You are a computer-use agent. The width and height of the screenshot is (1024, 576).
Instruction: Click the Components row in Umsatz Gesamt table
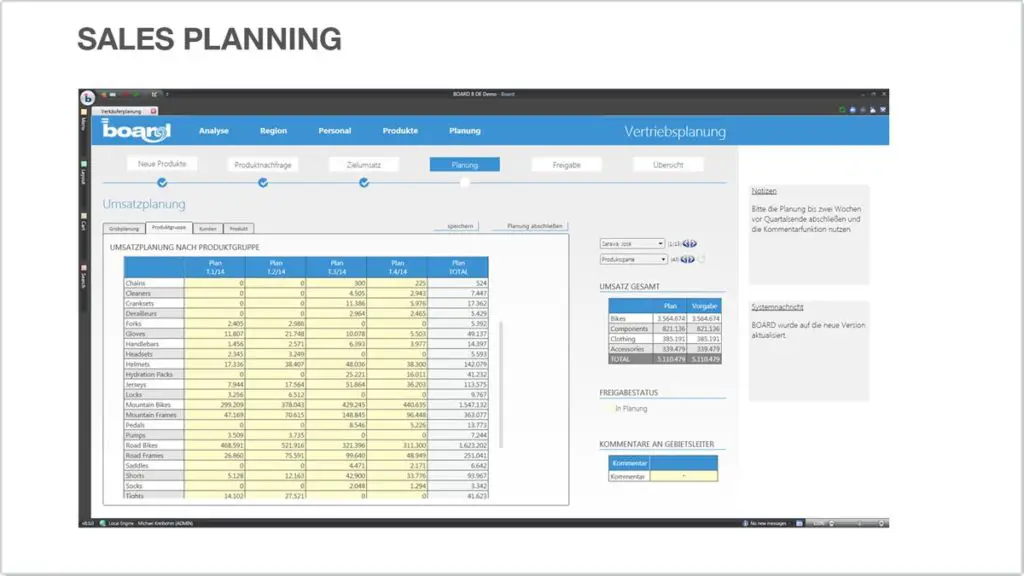[665, 328]
